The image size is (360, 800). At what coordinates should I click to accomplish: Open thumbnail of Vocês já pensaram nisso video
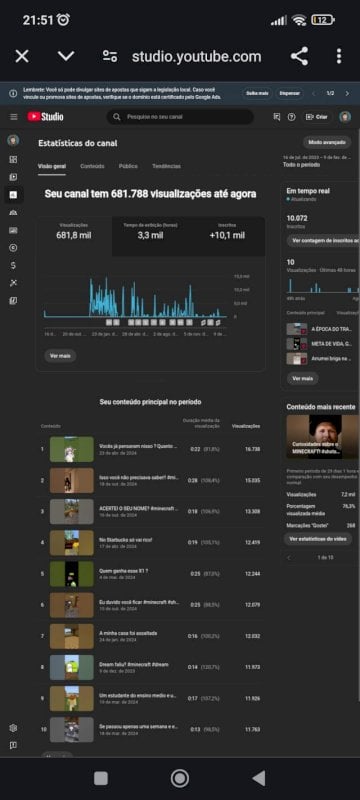pos(72,449)
